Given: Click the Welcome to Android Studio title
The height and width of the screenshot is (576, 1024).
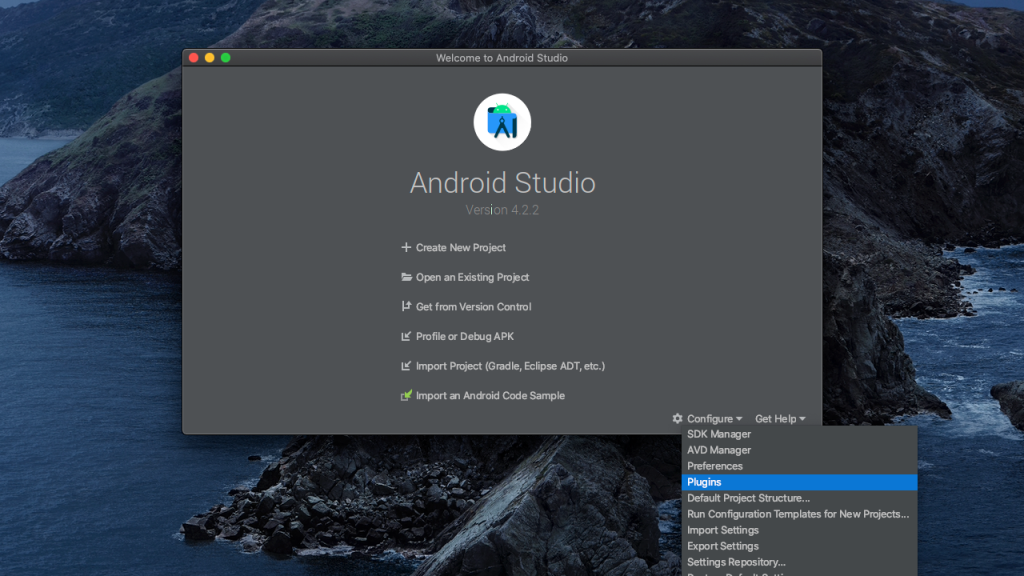Looking at the screenshot, I should click(x=502, y=58).
